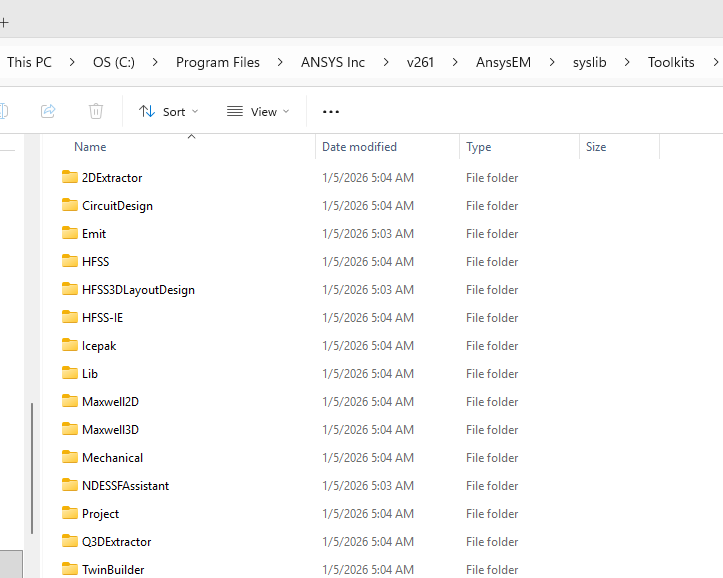
Task: Click the CircuitDesign folder name
Action: pyautogui.click(x=117, y=206)
